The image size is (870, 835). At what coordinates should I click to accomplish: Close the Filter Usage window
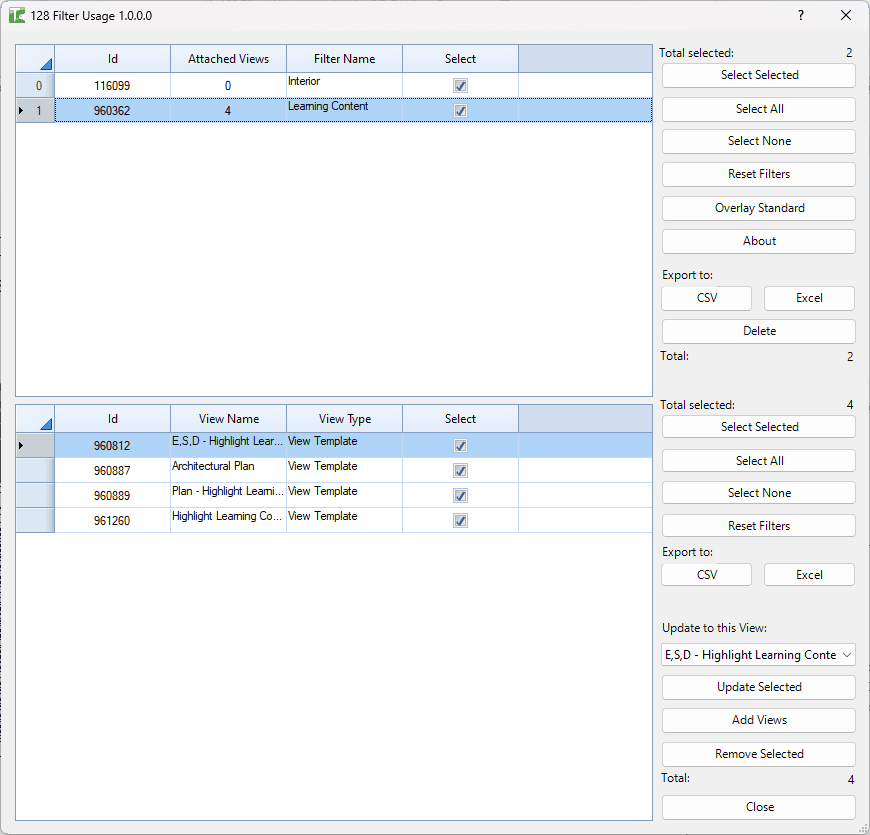(x=846, y=16)
